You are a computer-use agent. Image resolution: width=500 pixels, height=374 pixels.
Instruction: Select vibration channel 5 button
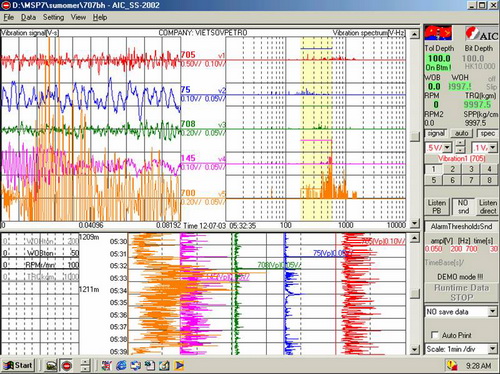[x=434, y=180]
